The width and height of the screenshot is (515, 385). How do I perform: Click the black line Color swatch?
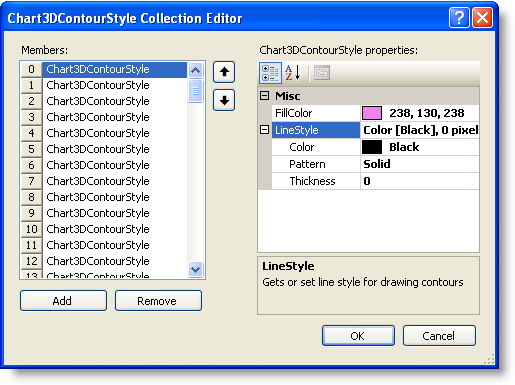[372, 147]
